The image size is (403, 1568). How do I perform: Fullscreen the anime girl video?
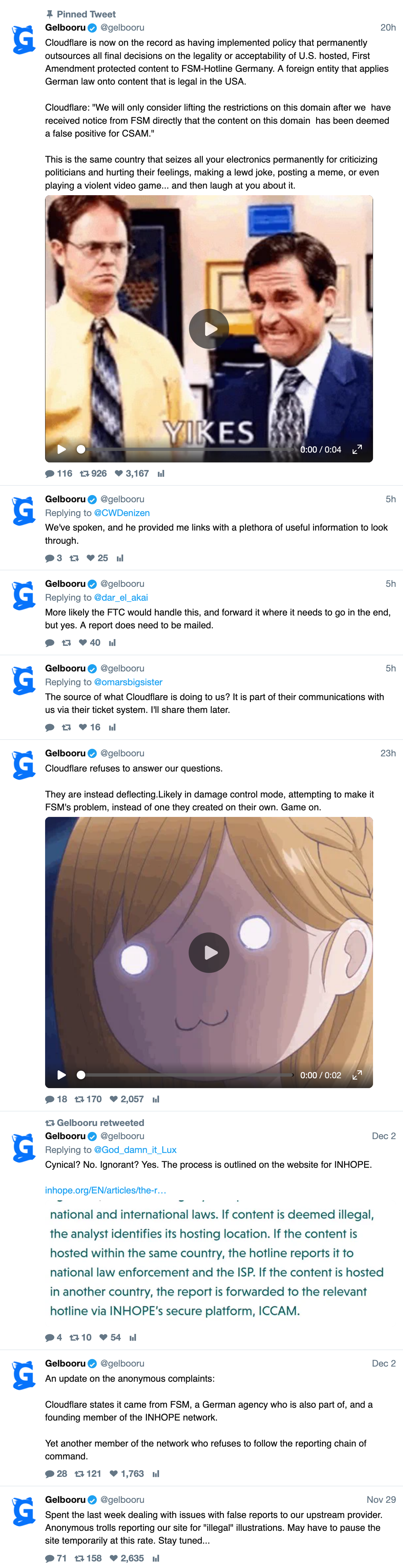pyautogui.click(x=357, y=1075)
